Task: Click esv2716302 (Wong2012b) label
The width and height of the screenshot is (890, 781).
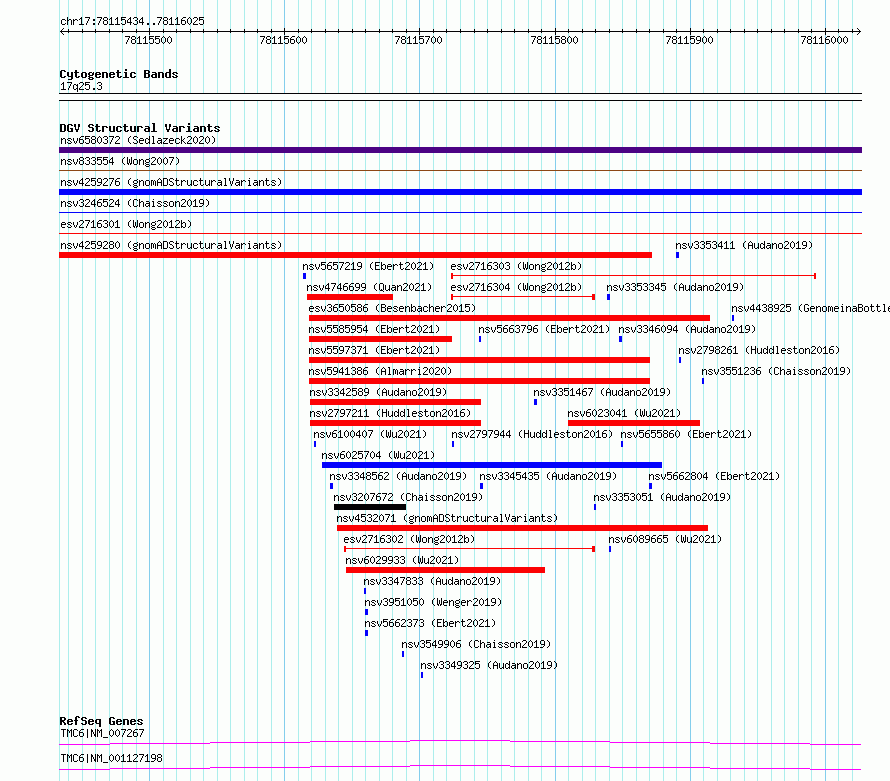Action: pyautogui.click(x=409, y=539)
